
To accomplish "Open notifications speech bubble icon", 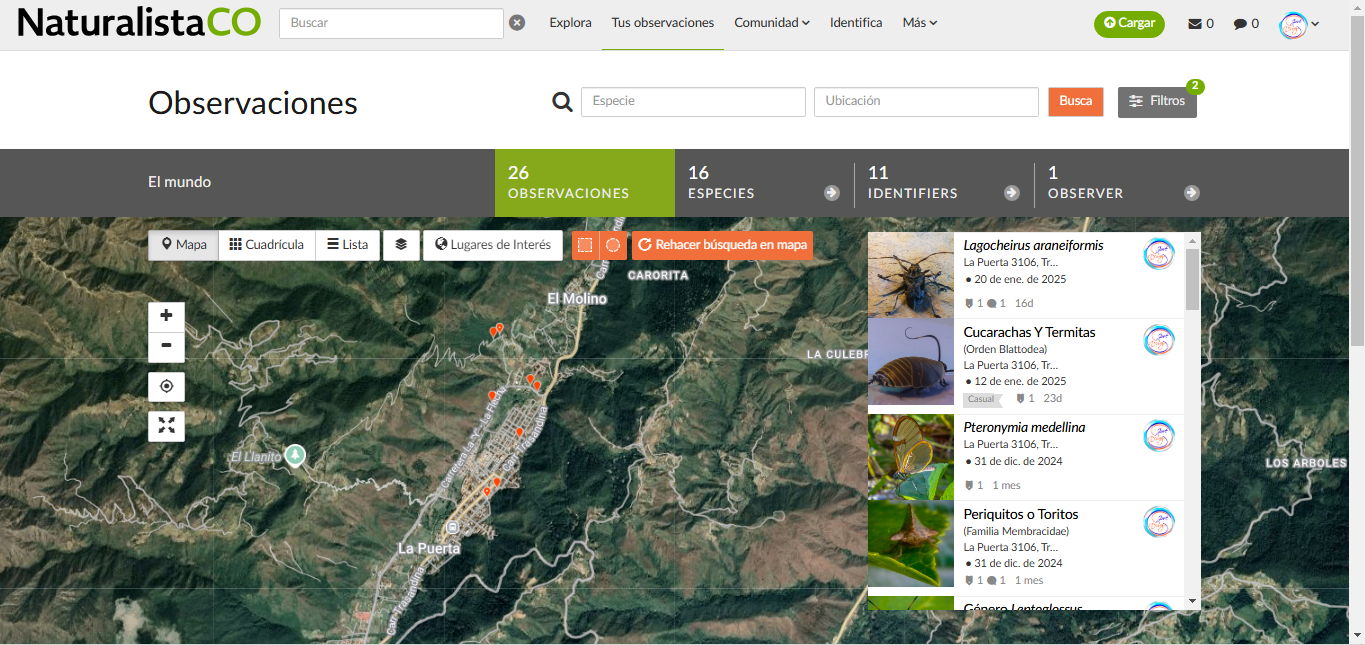I will [x=1240, y=24].
